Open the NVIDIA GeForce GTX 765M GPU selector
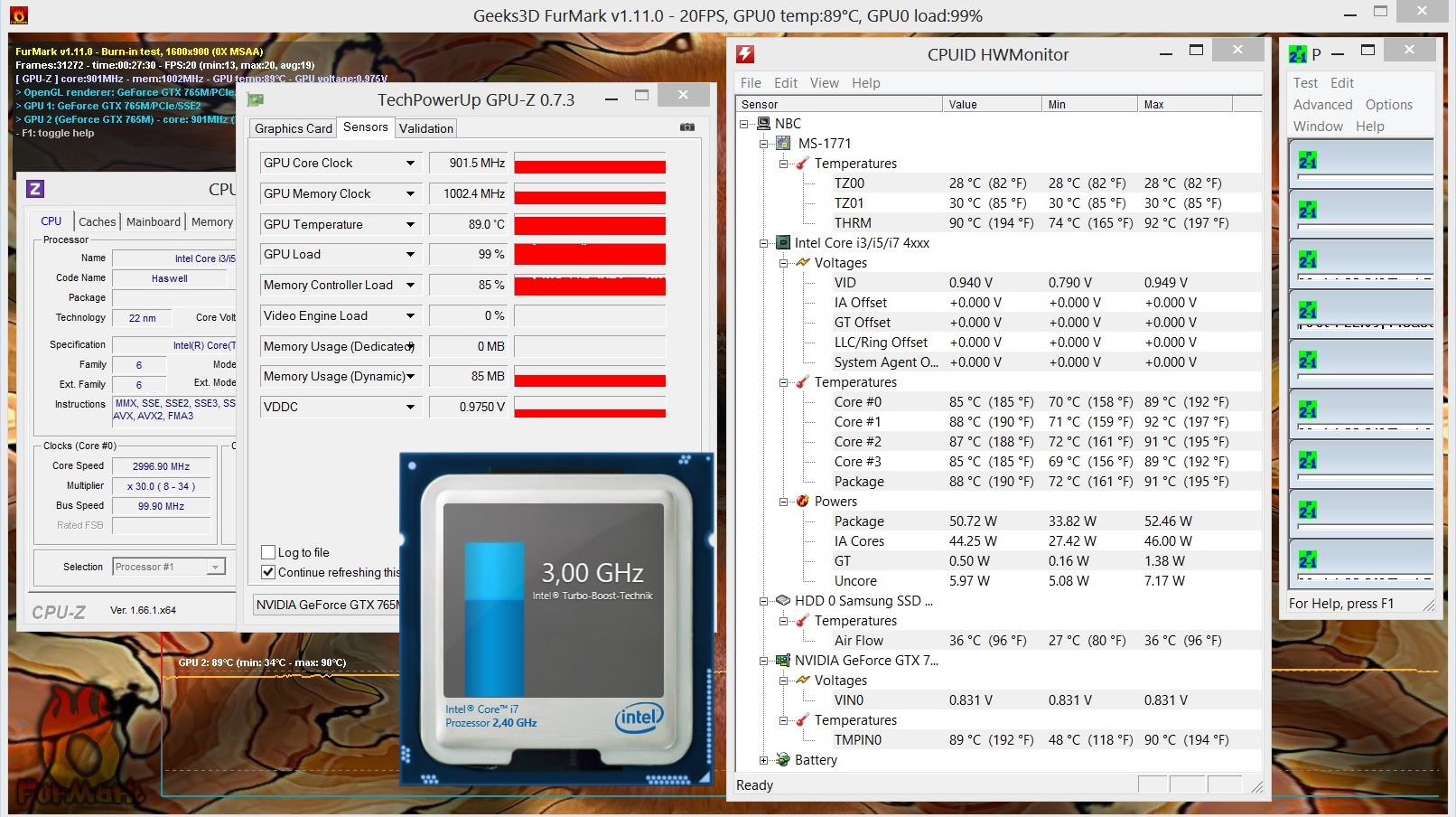The image size is (1456, 817). point(326,605)
